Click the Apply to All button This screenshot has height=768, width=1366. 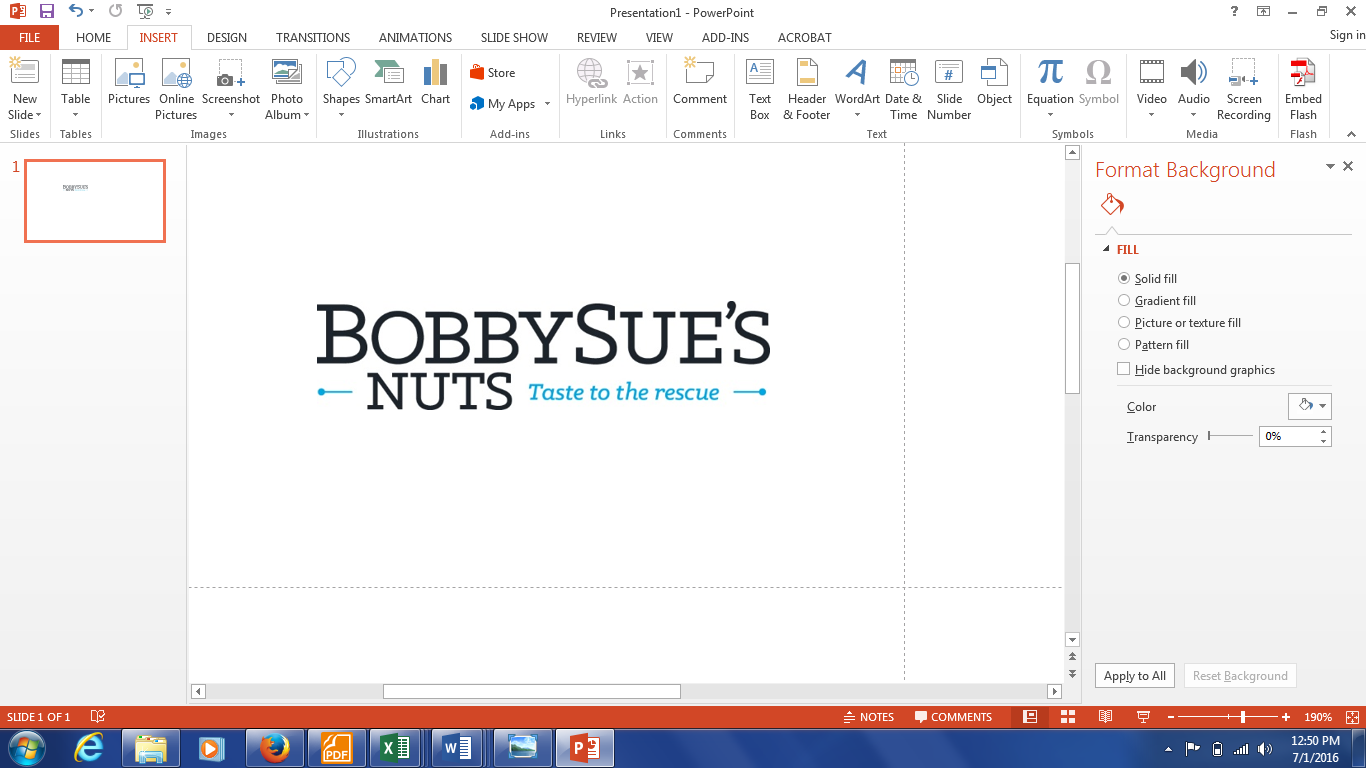(1134, 676)
